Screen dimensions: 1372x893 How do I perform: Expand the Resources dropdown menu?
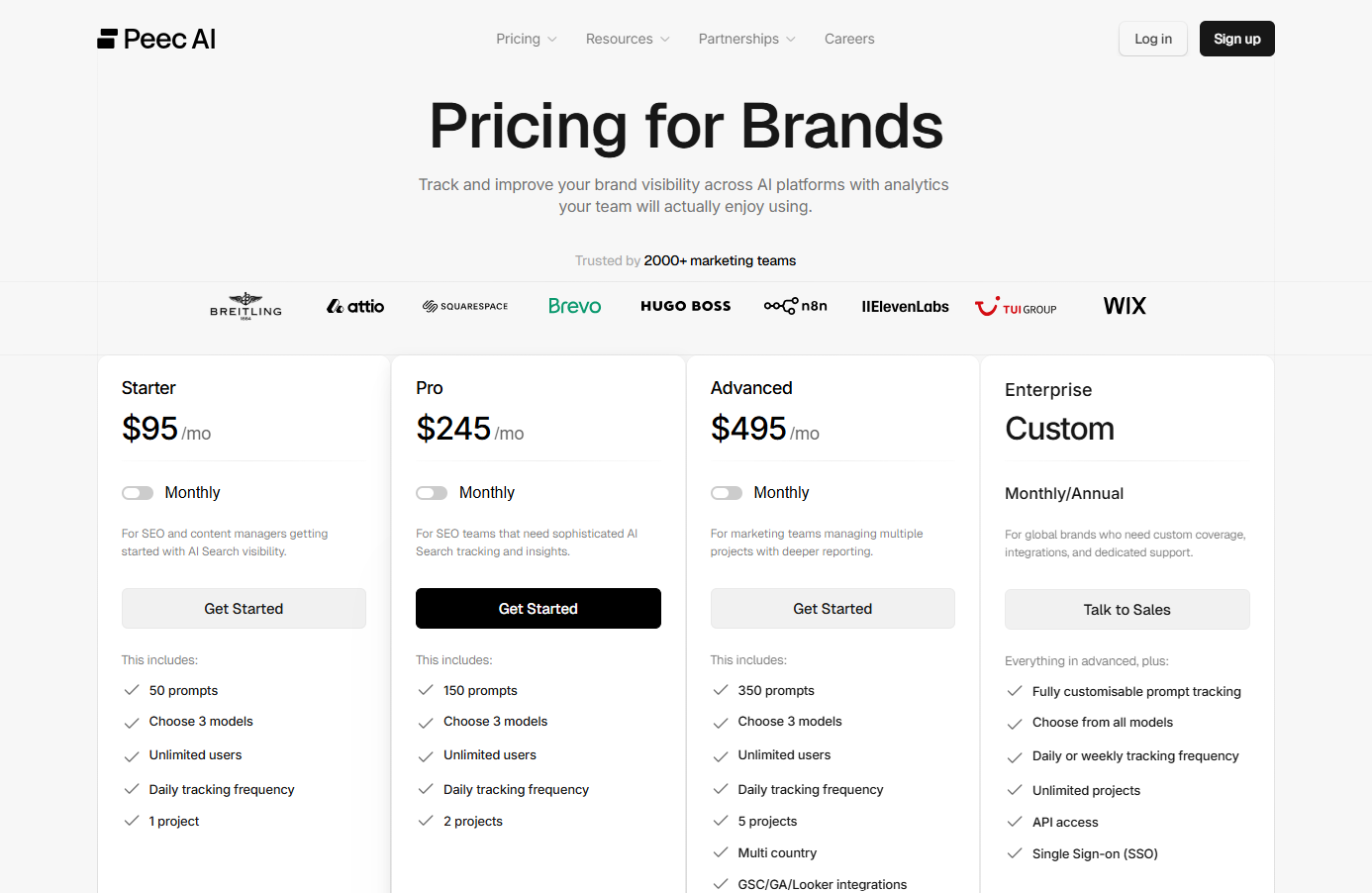(x=628, y=39)
